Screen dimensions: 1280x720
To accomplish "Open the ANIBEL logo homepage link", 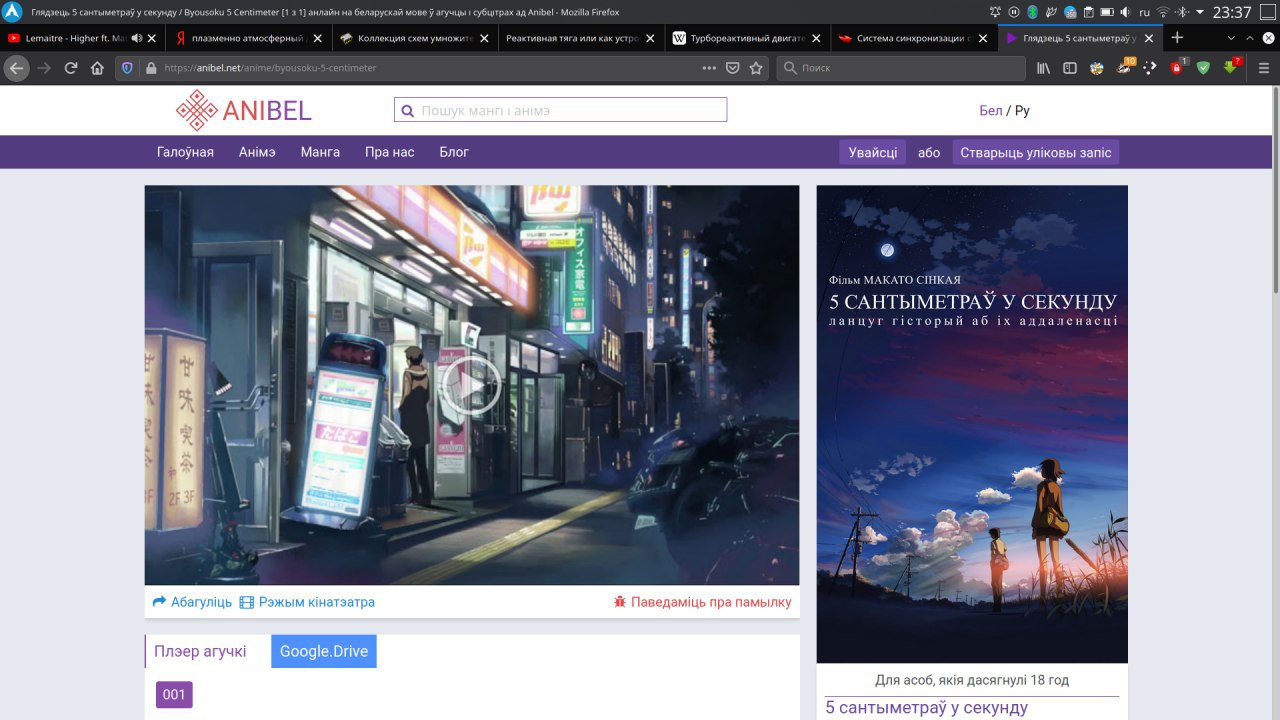I will [244, 110].
